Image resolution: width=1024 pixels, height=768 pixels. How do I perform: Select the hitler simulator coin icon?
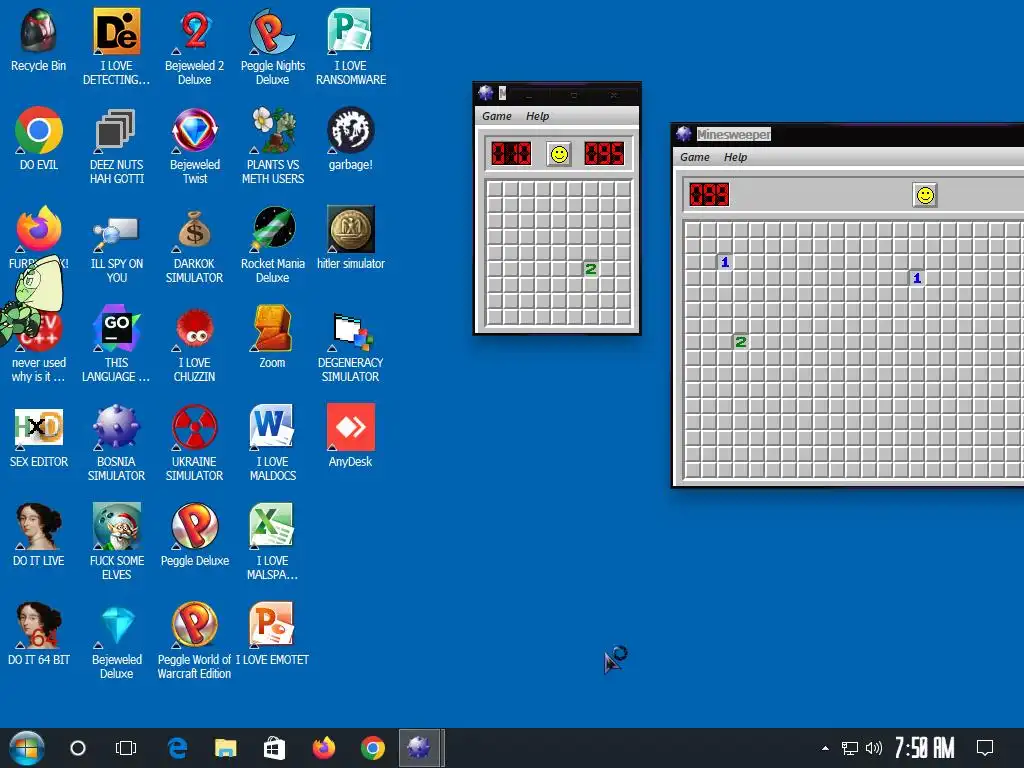tap(350, 230)
